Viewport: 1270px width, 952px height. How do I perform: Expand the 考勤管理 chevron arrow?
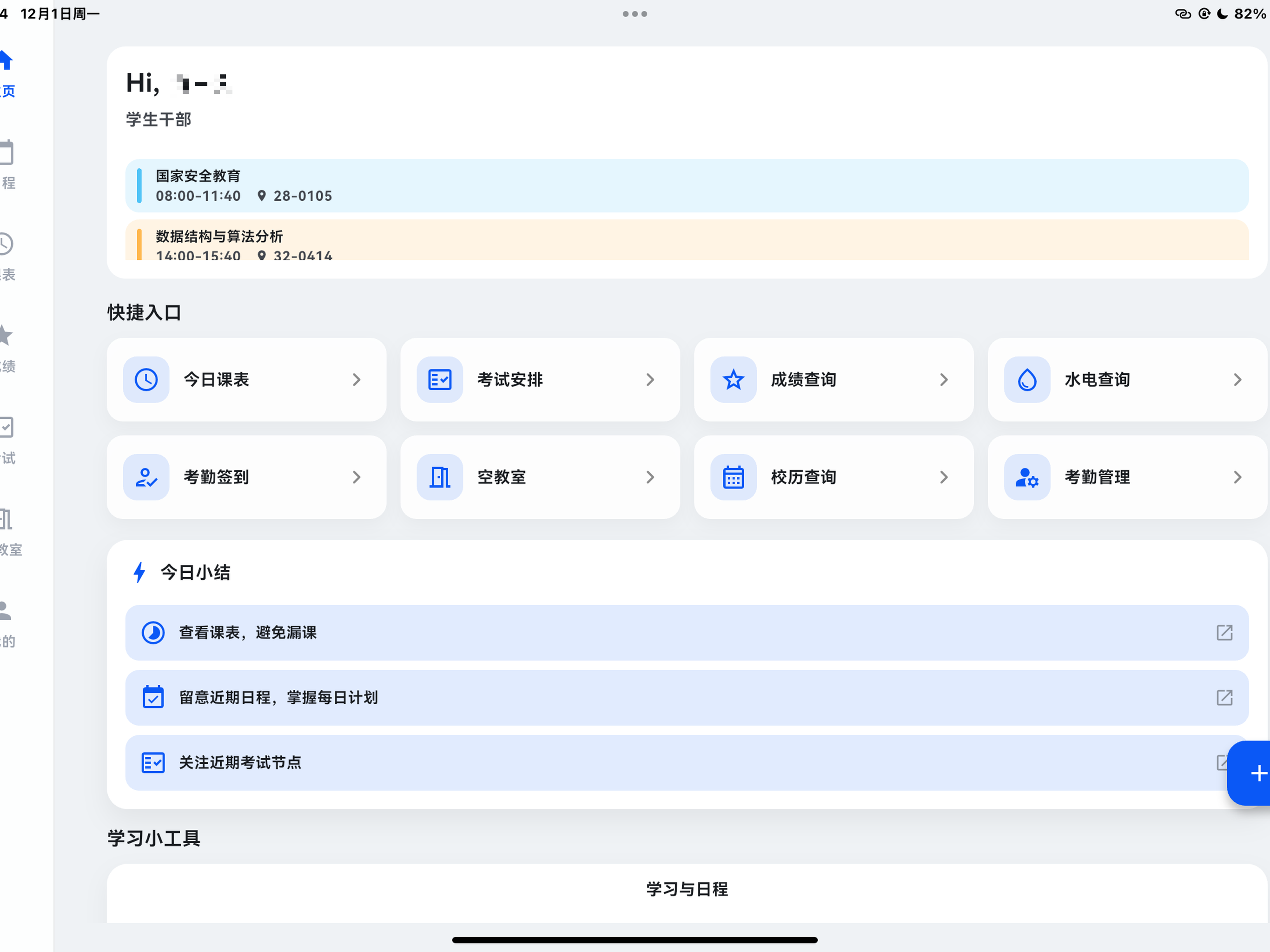tap(1237, 477)
